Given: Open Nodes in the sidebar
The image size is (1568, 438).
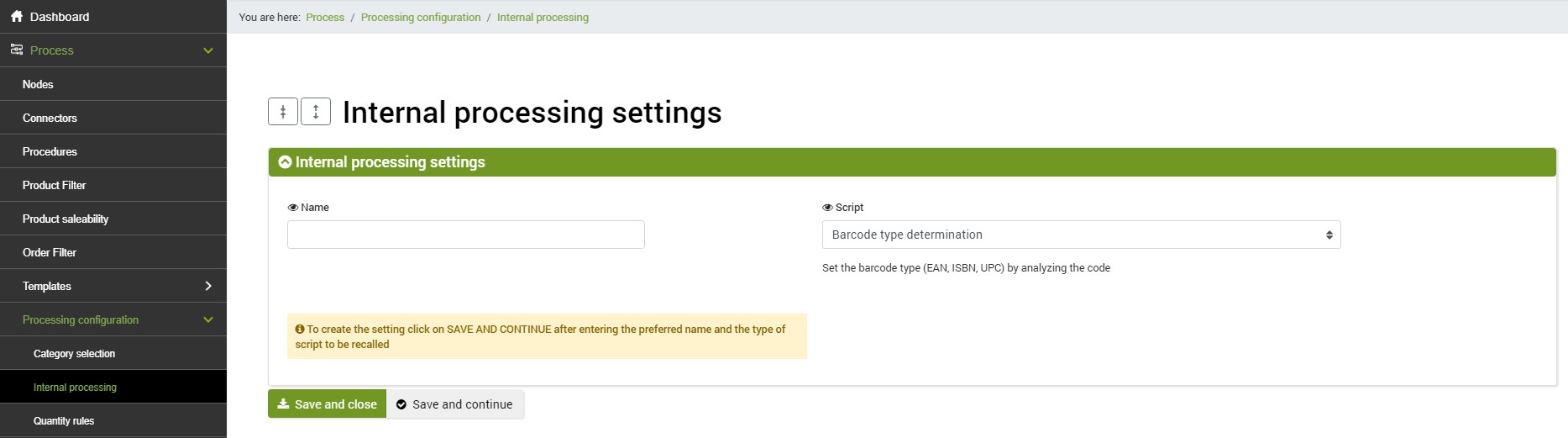Looking at the screenshot, I should tap(38, 84).
